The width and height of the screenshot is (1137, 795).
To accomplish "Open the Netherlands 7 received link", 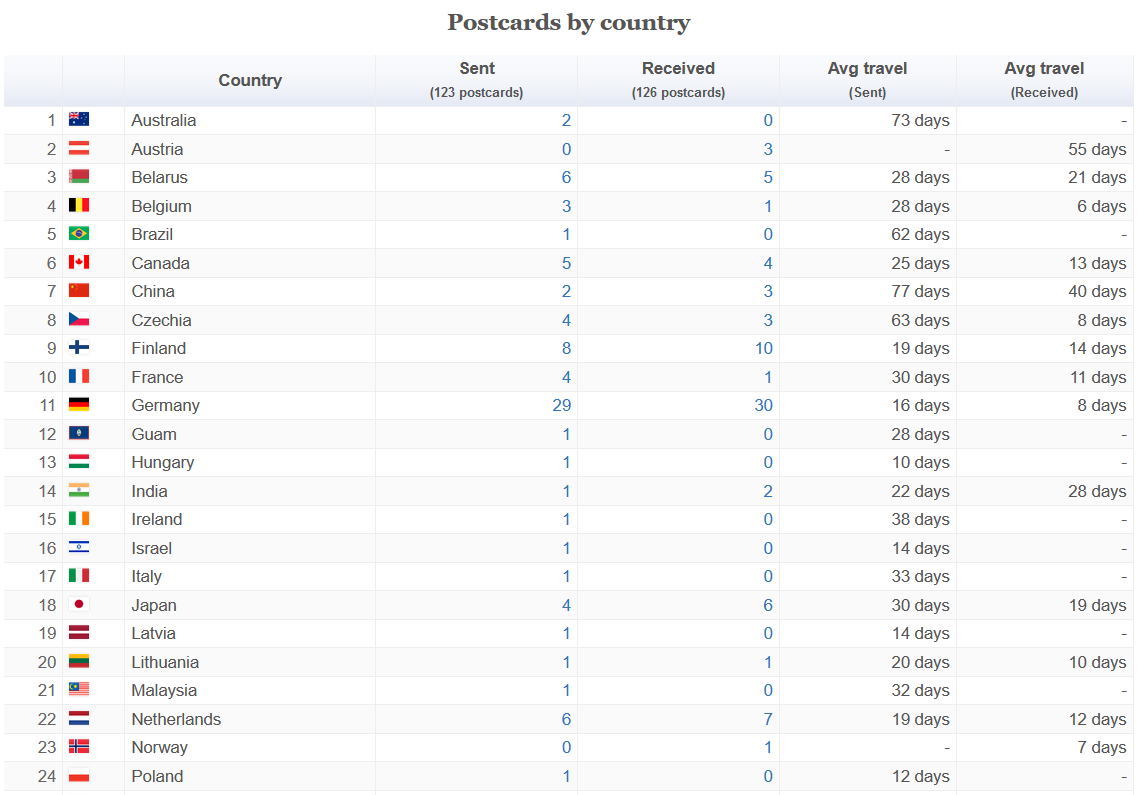I will coord(768,719).
